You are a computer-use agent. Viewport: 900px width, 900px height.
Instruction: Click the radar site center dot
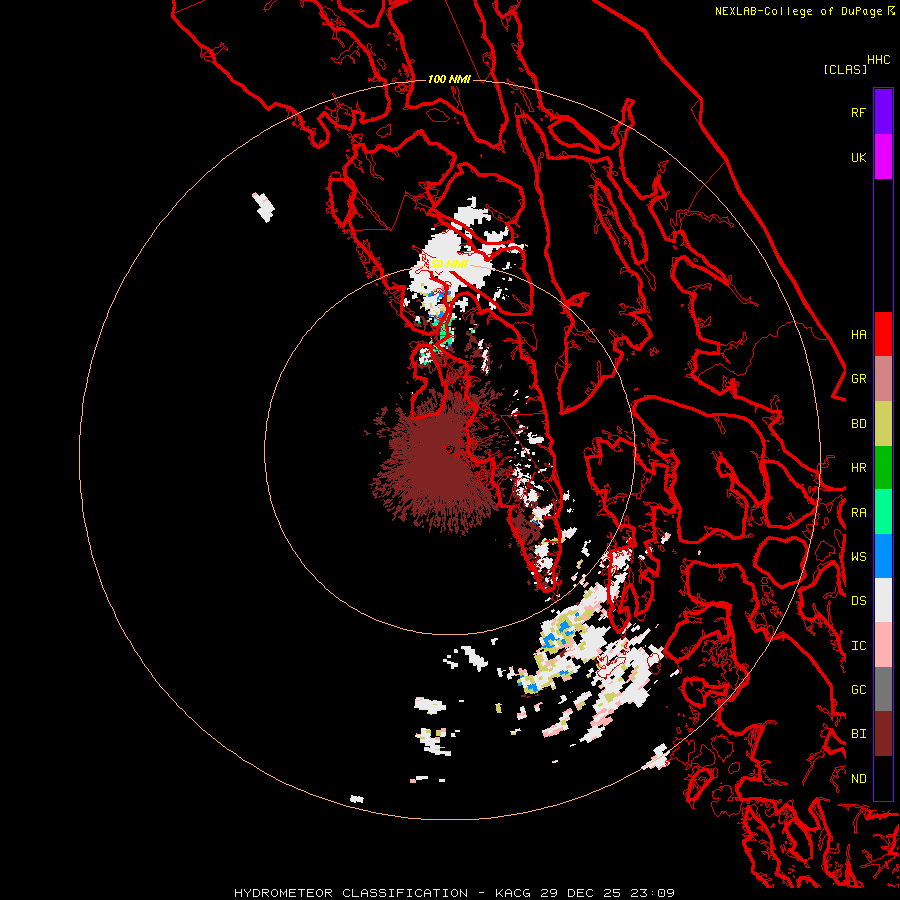(449, 449)
